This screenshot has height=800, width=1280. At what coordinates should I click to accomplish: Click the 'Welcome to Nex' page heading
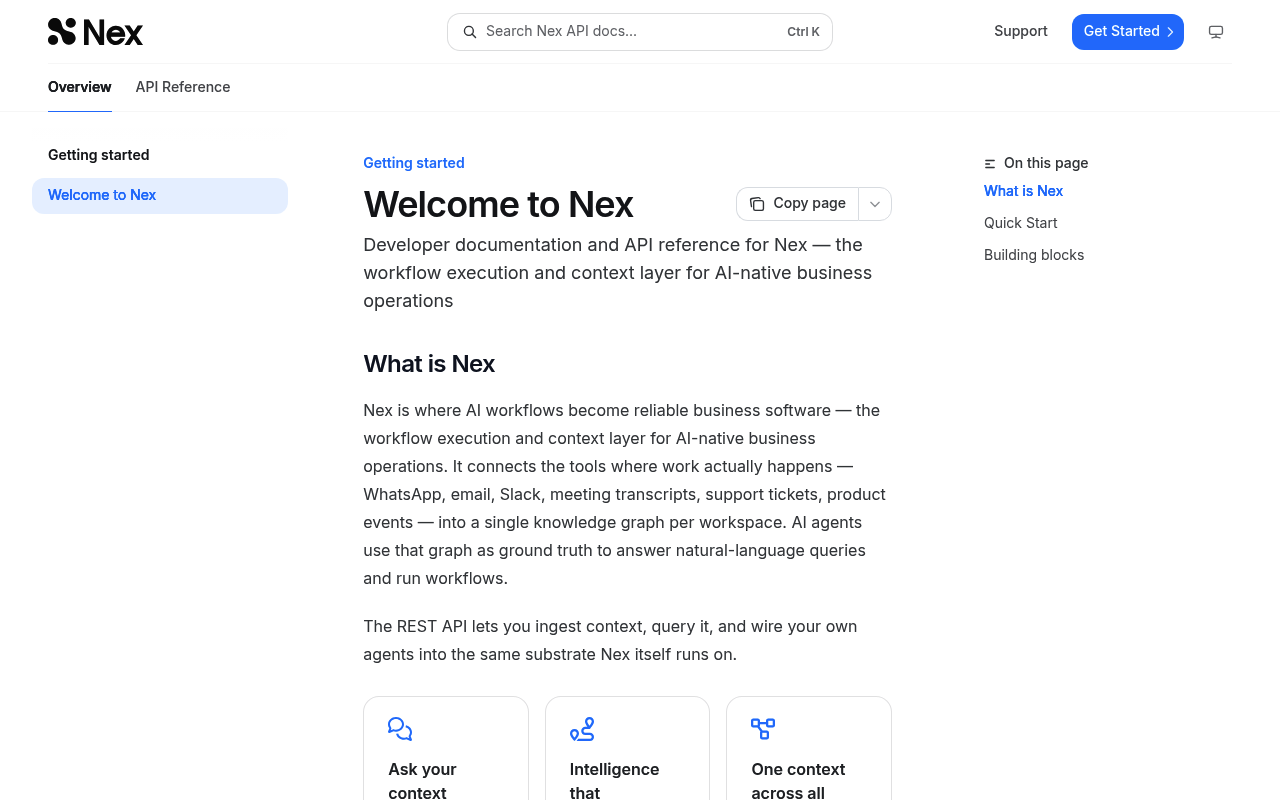pos(498,205)
